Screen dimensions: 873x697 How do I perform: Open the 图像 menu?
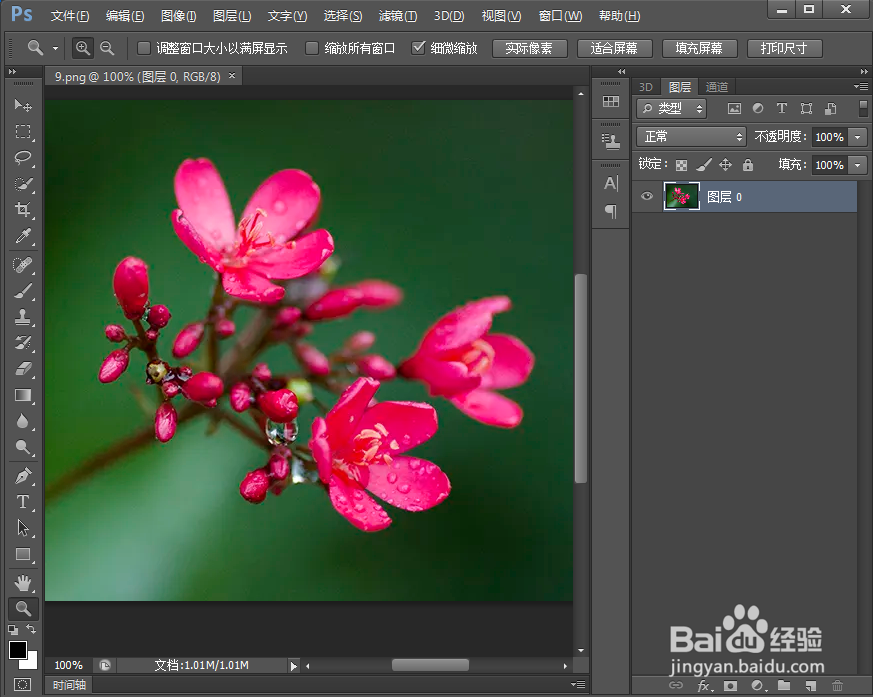pyautogui.click(x=179, y=16)
